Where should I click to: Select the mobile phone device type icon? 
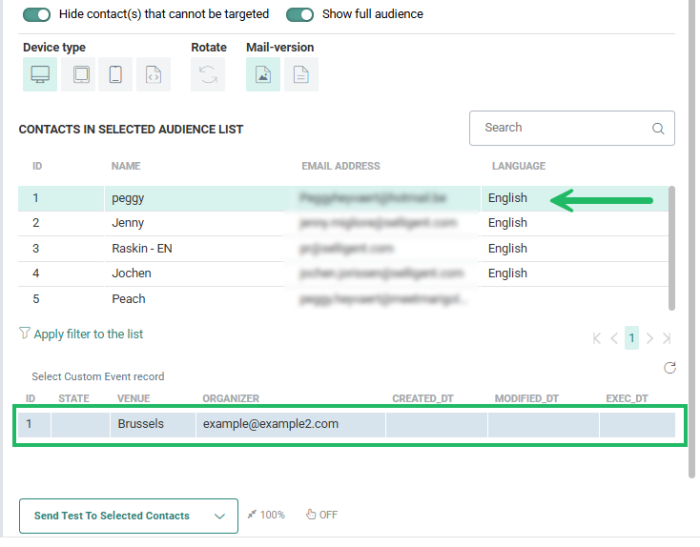[115, 75]
